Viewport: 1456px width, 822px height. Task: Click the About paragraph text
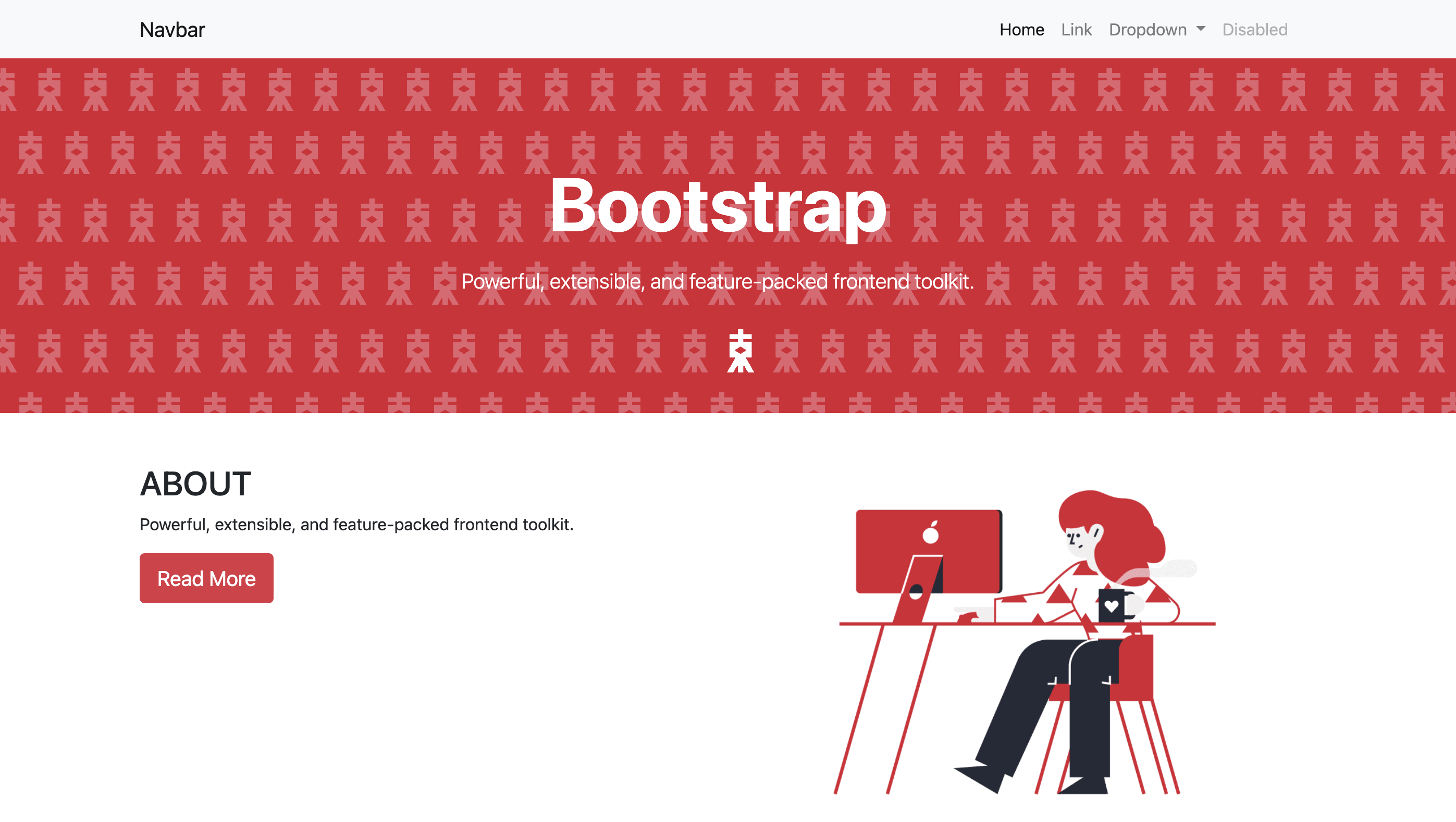click(356, 524)
